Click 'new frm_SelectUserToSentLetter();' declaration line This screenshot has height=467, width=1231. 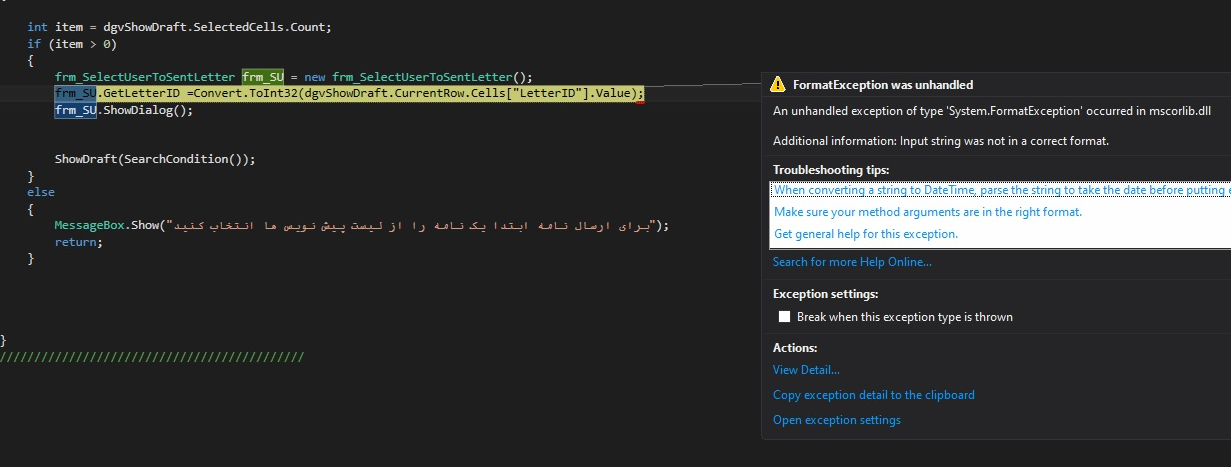294,77
